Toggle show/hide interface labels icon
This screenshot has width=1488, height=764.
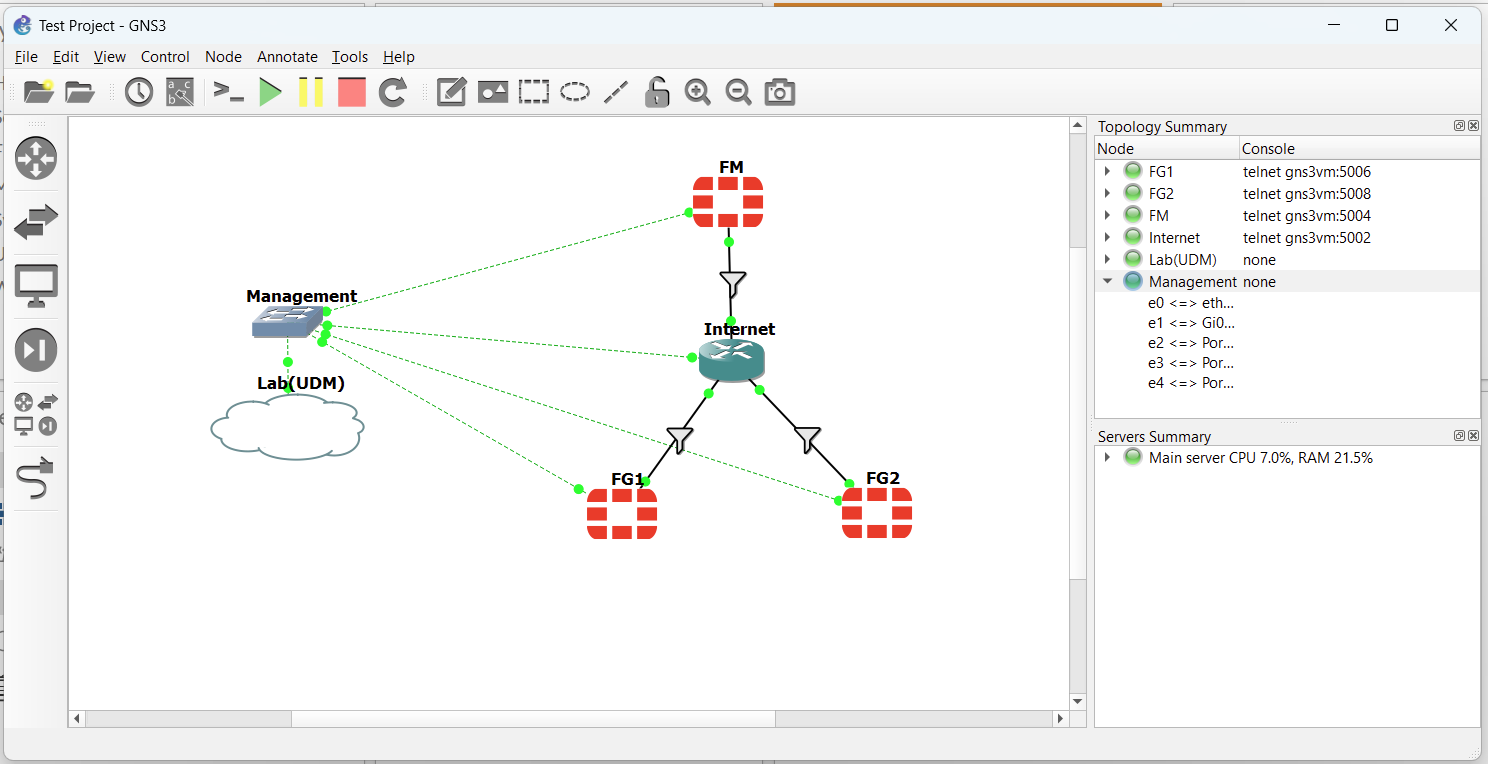[x=180, y=93]
